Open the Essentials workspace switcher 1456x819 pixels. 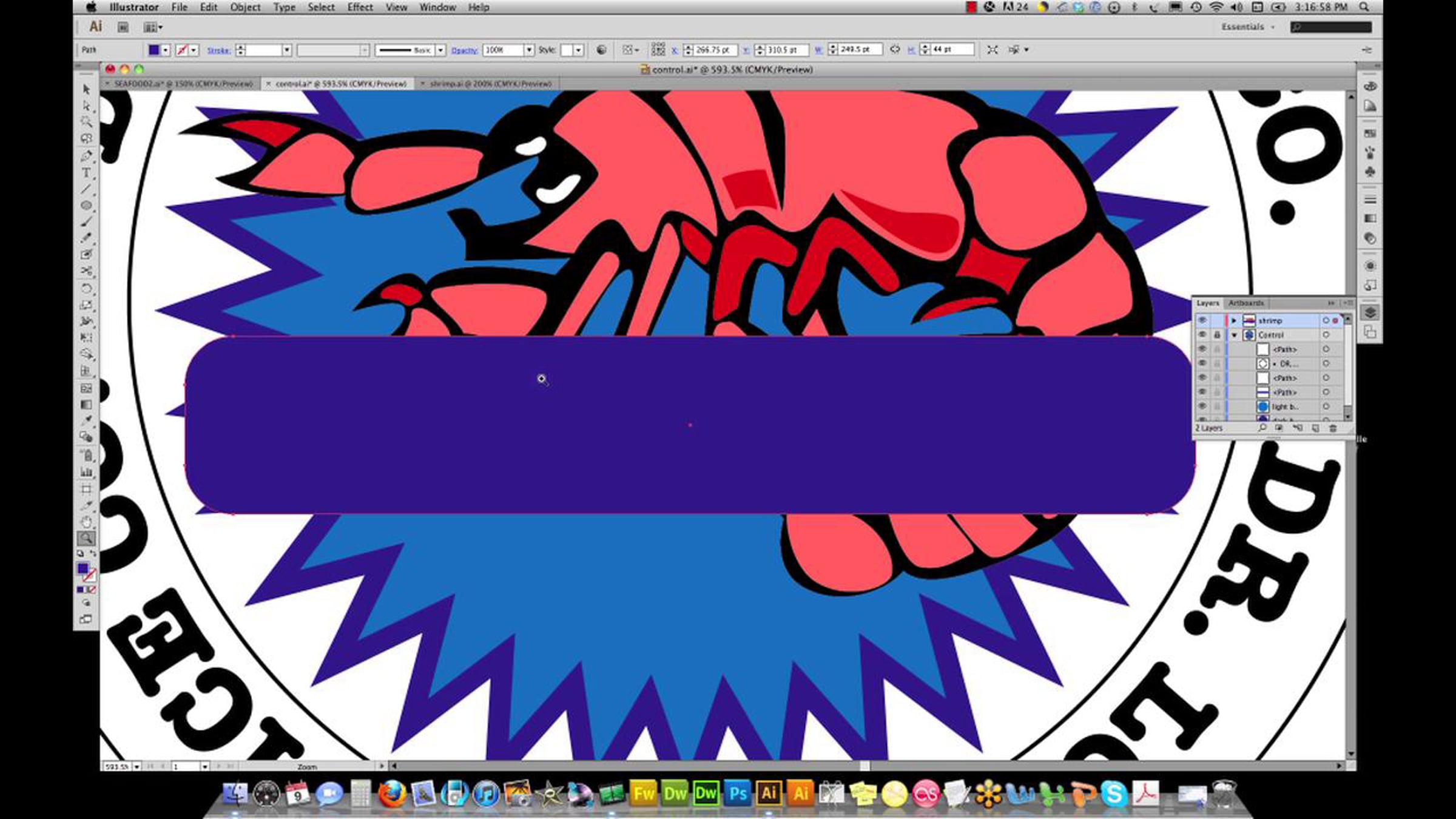tap(1247, 27)
